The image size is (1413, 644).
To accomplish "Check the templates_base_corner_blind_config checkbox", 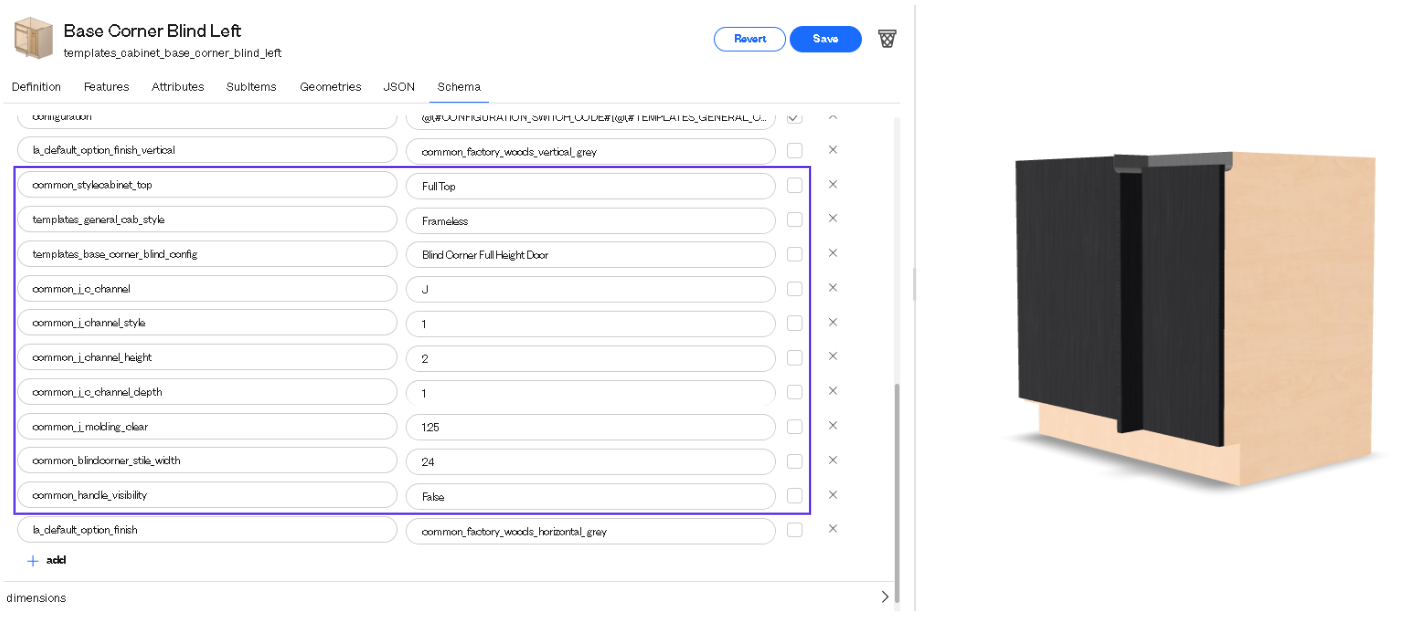I will [x=794, y=254].
